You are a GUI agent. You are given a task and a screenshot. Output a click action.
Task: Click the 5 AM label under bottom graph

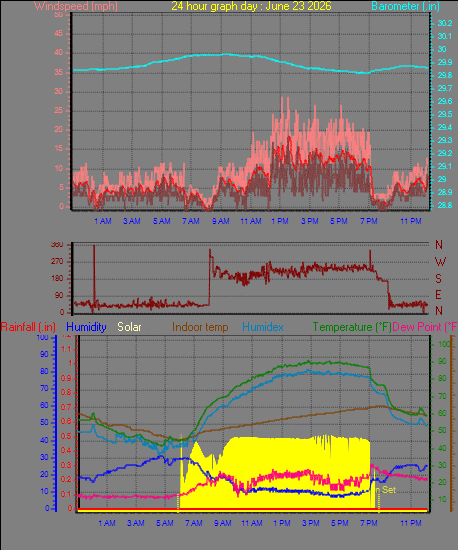[164, 523]
